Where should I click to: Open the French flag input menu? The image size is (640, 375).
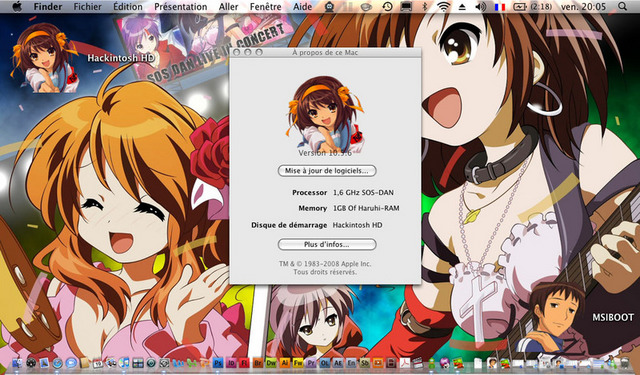pos(500,7)
